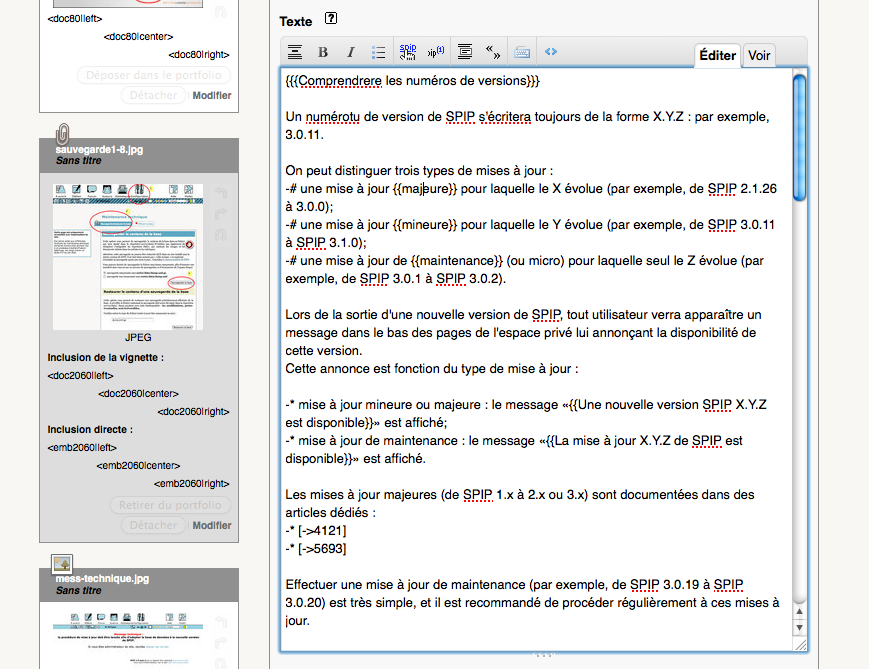The image size is (869, 669).
Task: Click paperclip icon above sauvegarde1-8.jpg
Action: [x=62, y=133]
